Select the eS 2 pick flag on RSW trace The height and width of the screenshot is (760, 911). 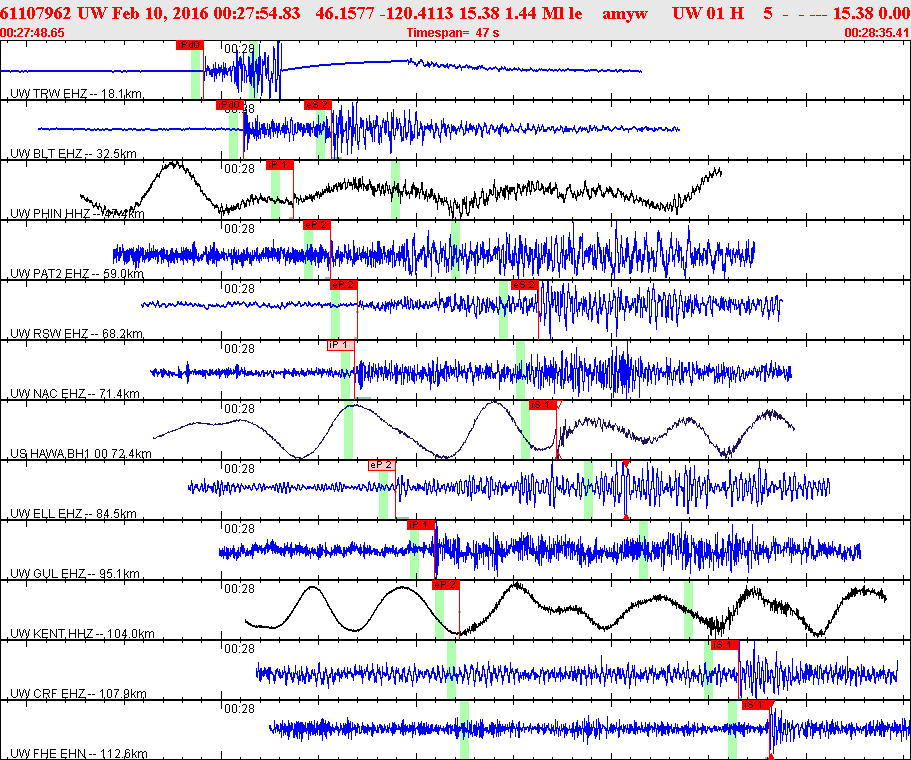pos(525,285)
